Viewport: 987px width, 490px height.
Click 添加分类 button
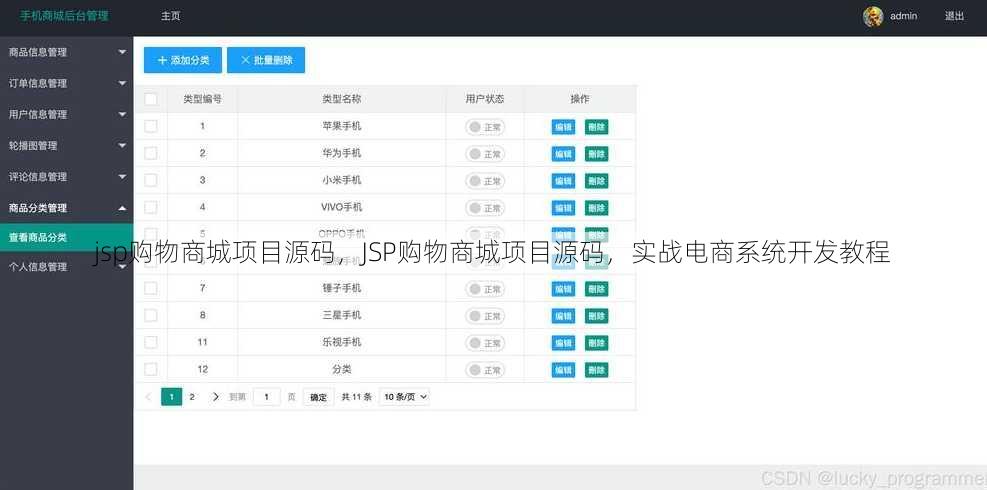(x=183, y=60)
